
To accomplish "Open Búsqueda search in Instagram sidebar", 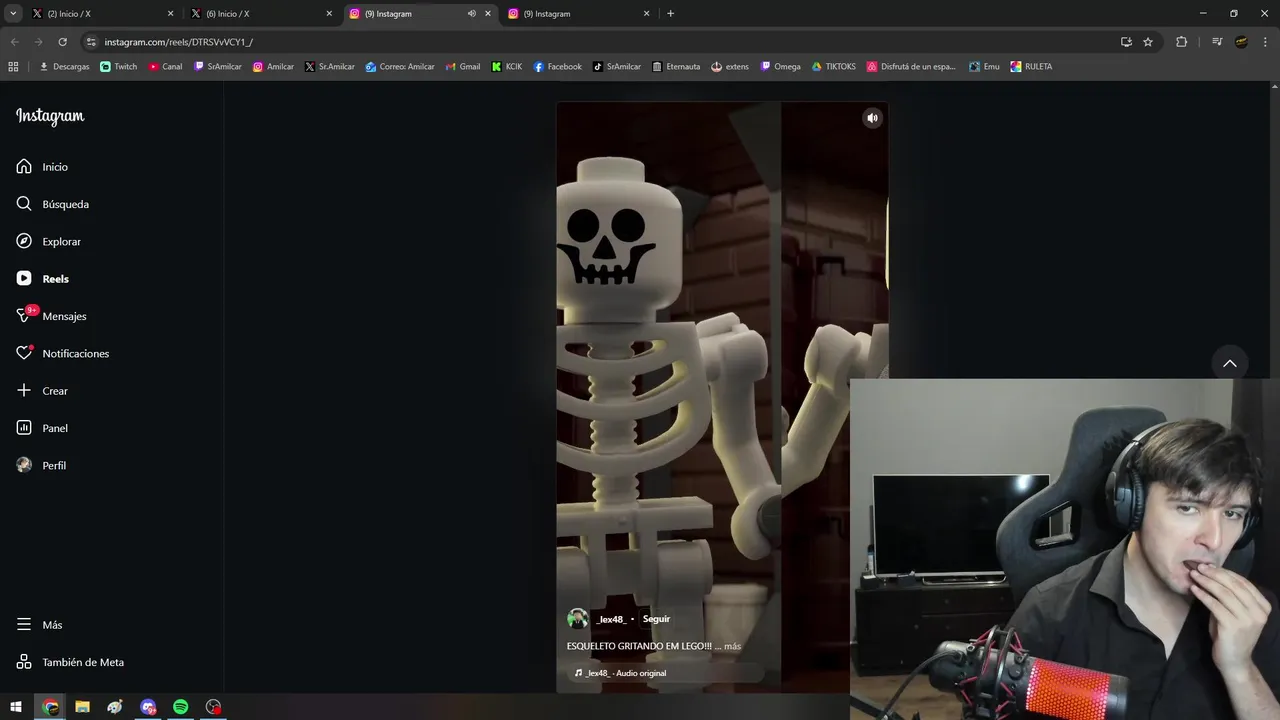I will 53,204.
